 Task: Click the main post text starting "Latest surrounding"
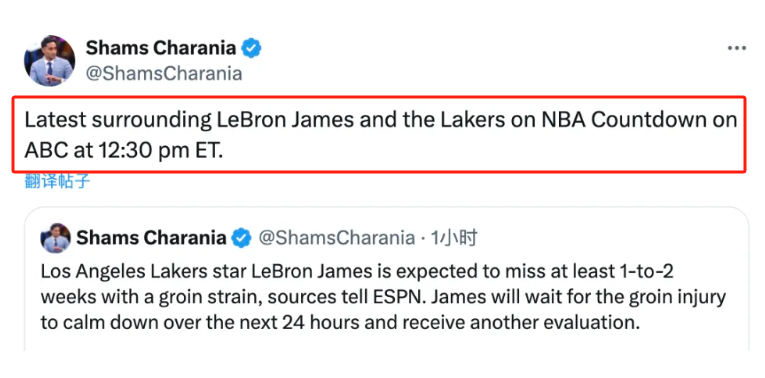(381, 135)
